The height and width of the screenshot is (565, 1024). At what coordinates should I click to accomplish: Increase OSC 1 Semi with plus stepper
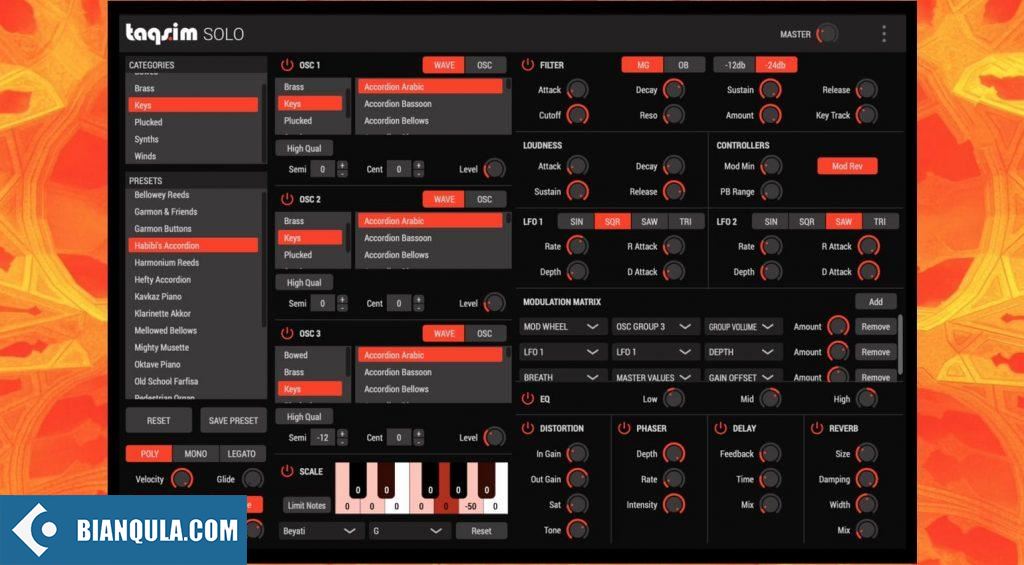point(342,165)
